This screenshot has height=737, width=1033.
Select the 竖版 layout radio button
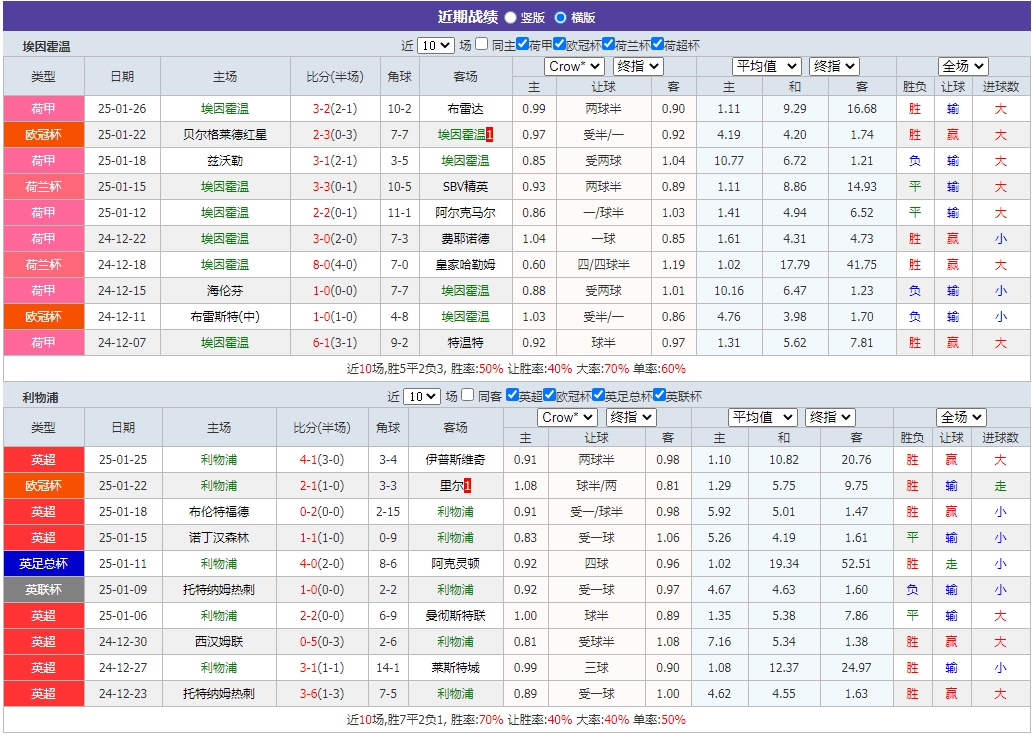(x=510, y=16)
